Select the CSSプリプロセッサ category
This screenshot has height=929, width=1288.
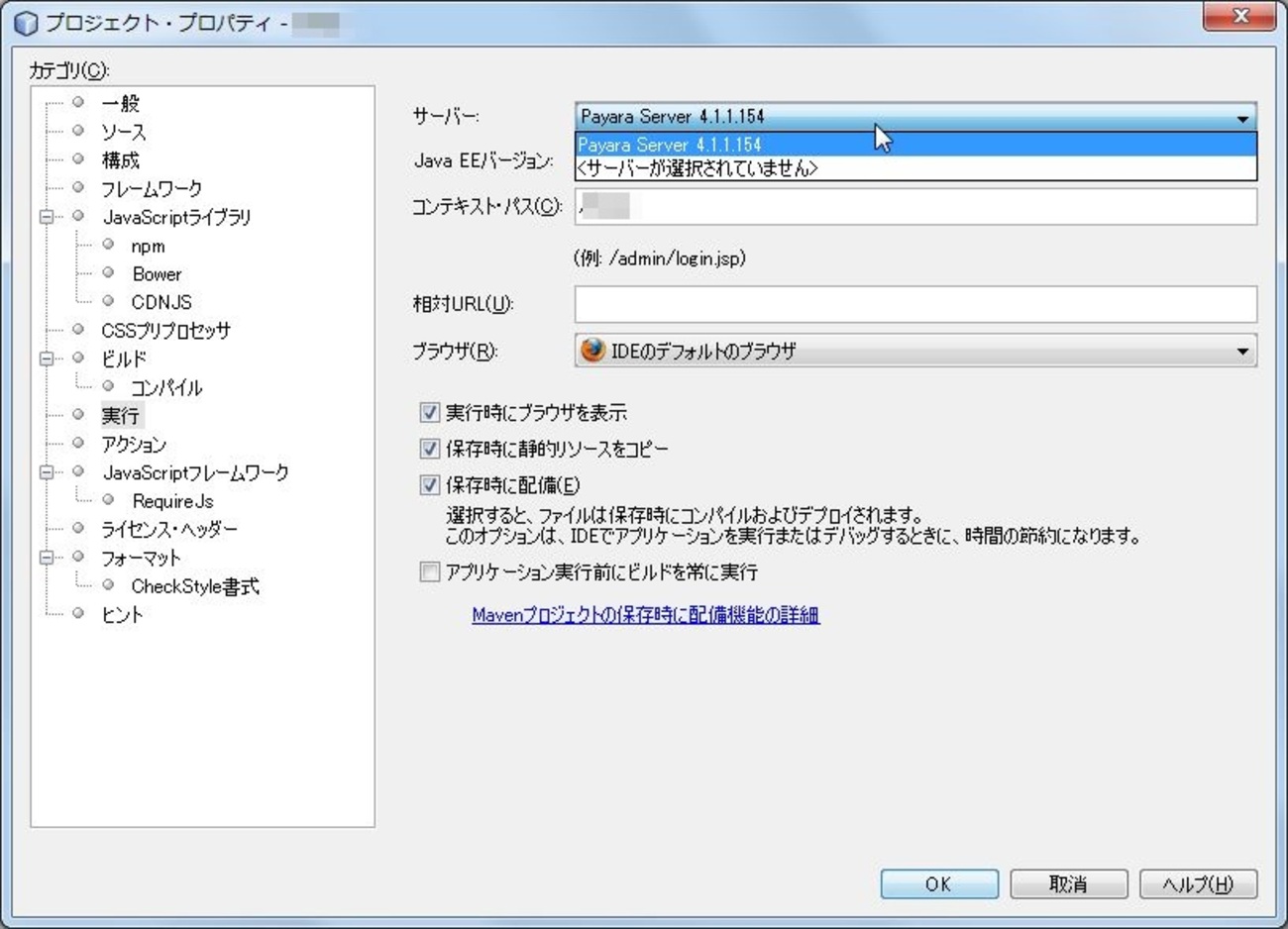(x=165, y=331)
